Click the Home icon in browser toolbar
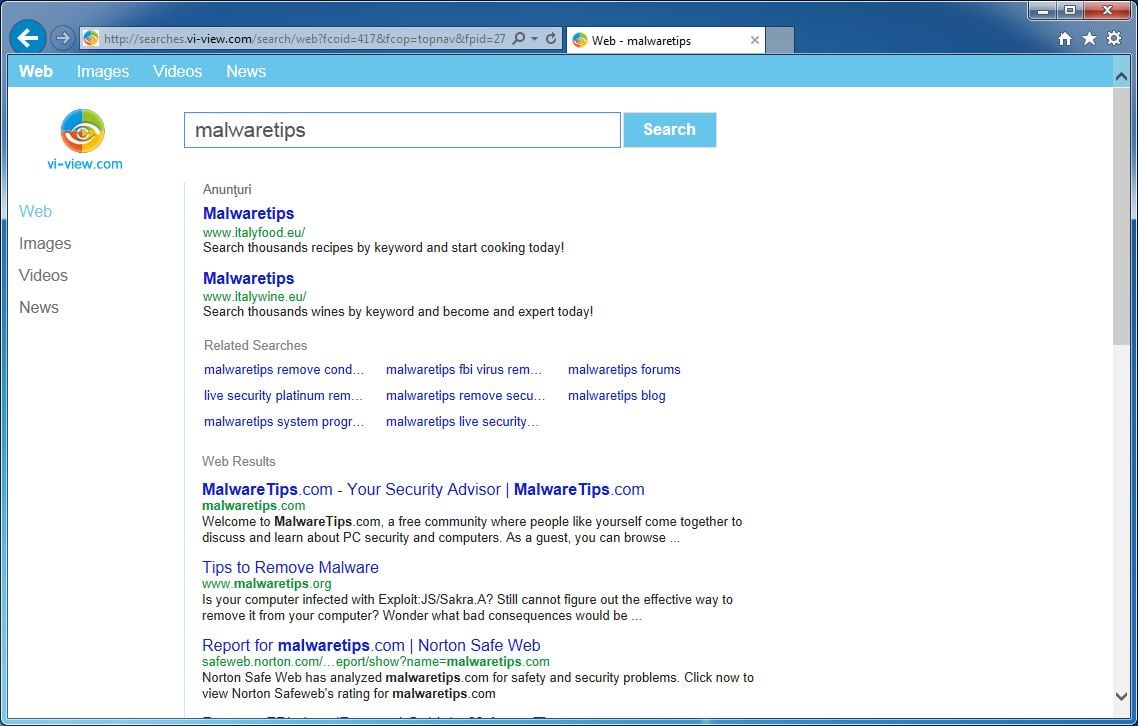 pos(1065,39)
